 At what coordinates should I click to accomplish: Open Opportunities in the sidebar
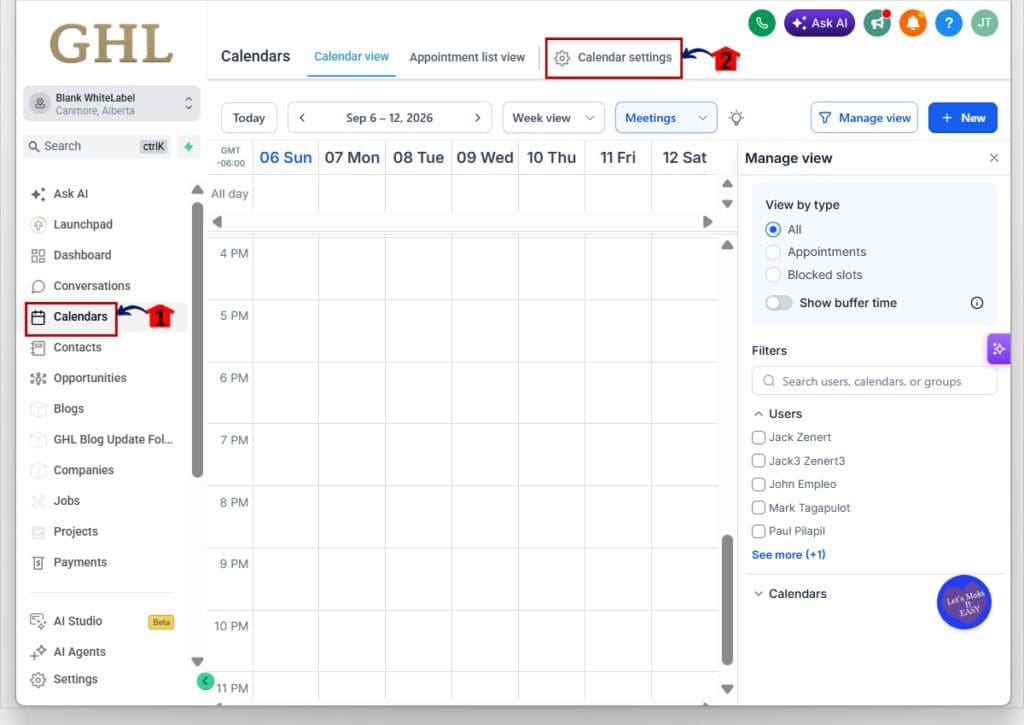click(x=78, y=378)
